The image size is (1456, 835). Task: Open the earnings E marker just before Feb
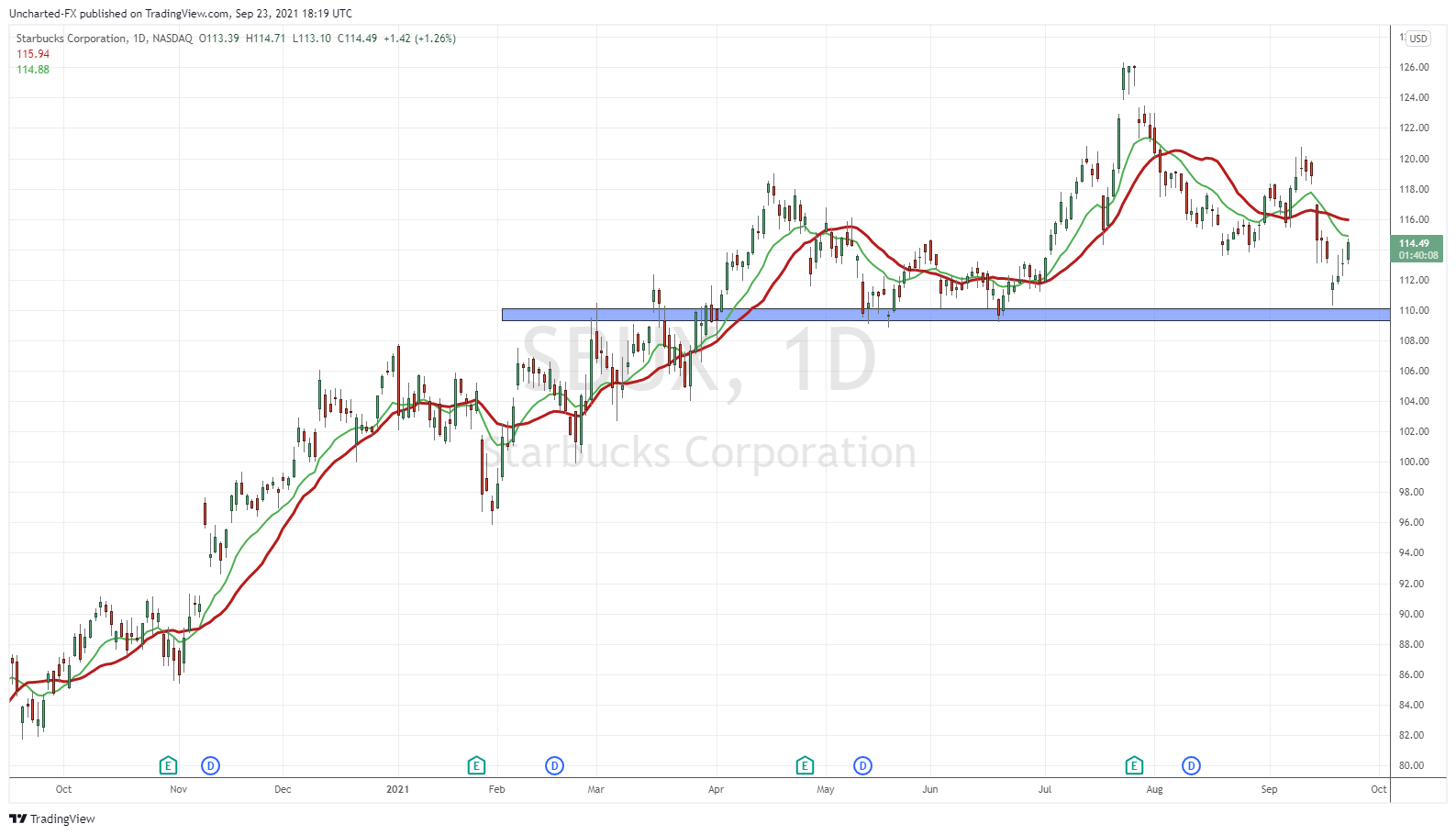click(x=476, y=765)
